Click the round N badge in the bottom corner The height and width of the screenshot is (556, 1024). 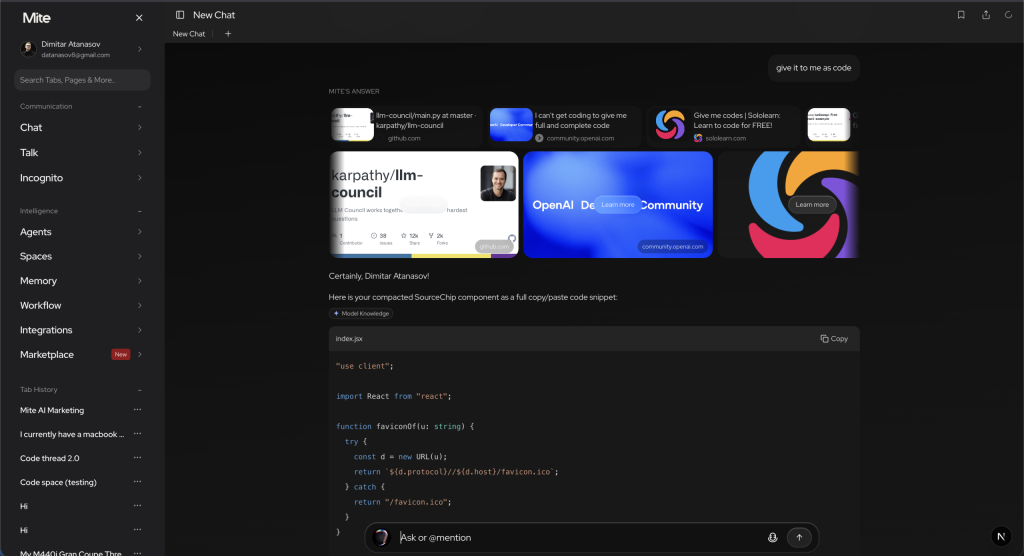point(1000,536)
